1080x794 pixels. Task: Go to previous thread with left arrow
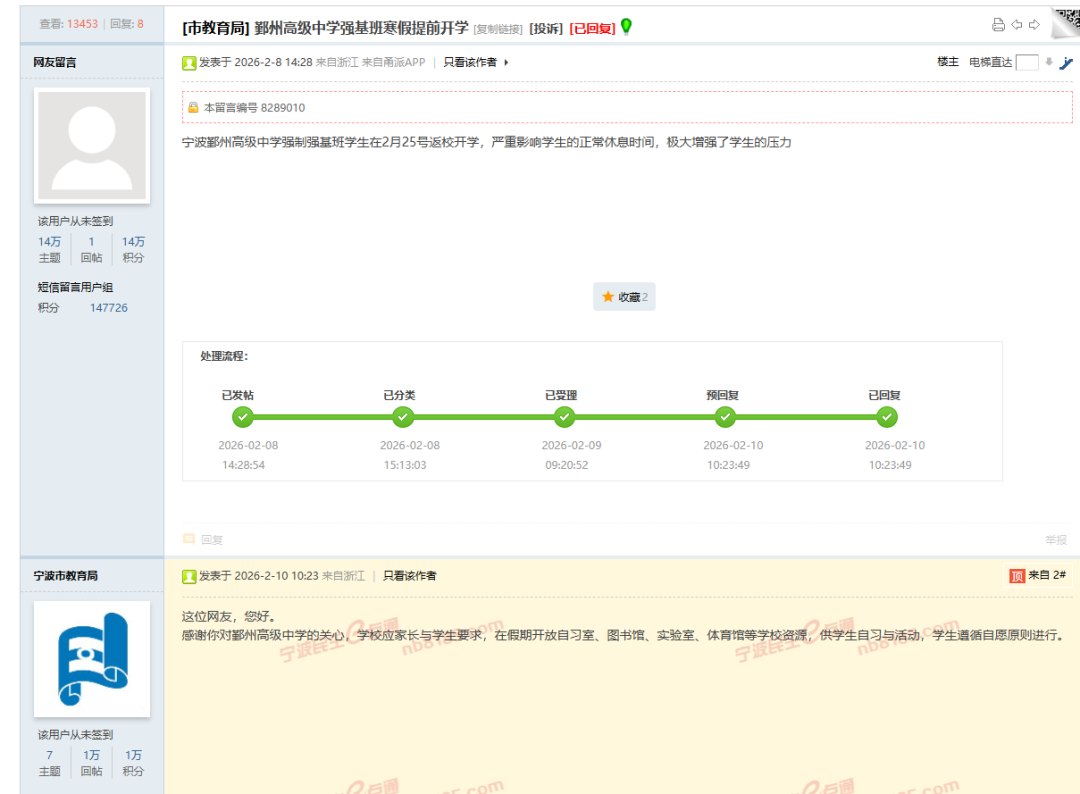pos(1017,25)
